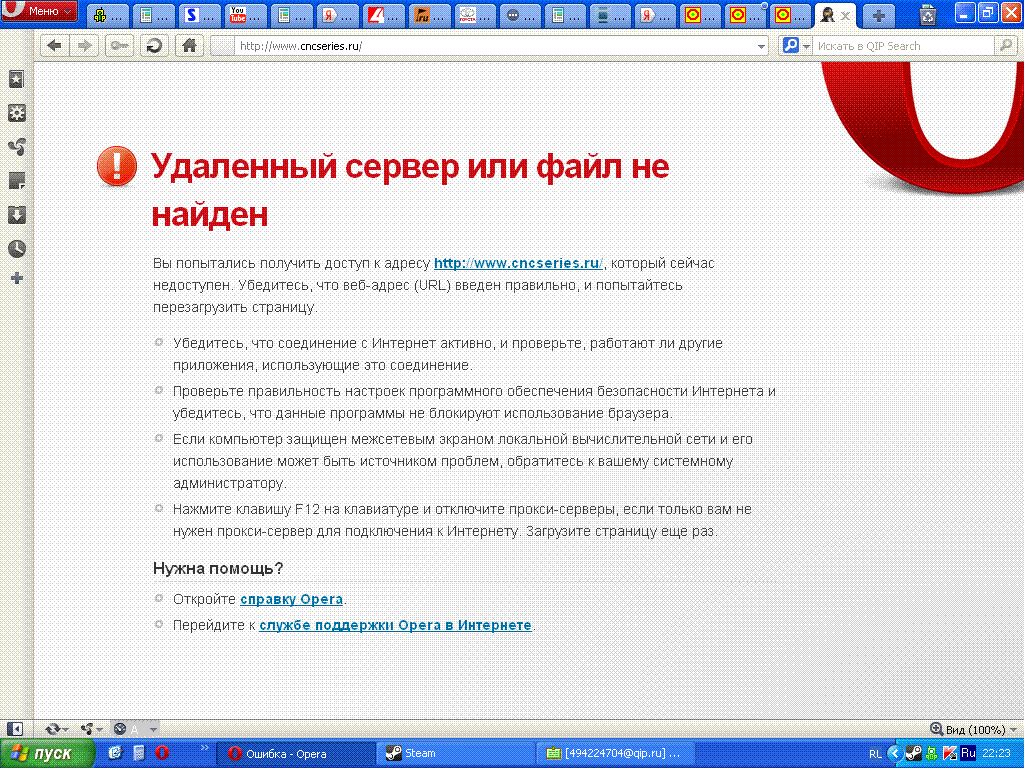Open the 494224704@qip.ru taskbar window
Screen dimensions: 1024x768
[615, 754]
